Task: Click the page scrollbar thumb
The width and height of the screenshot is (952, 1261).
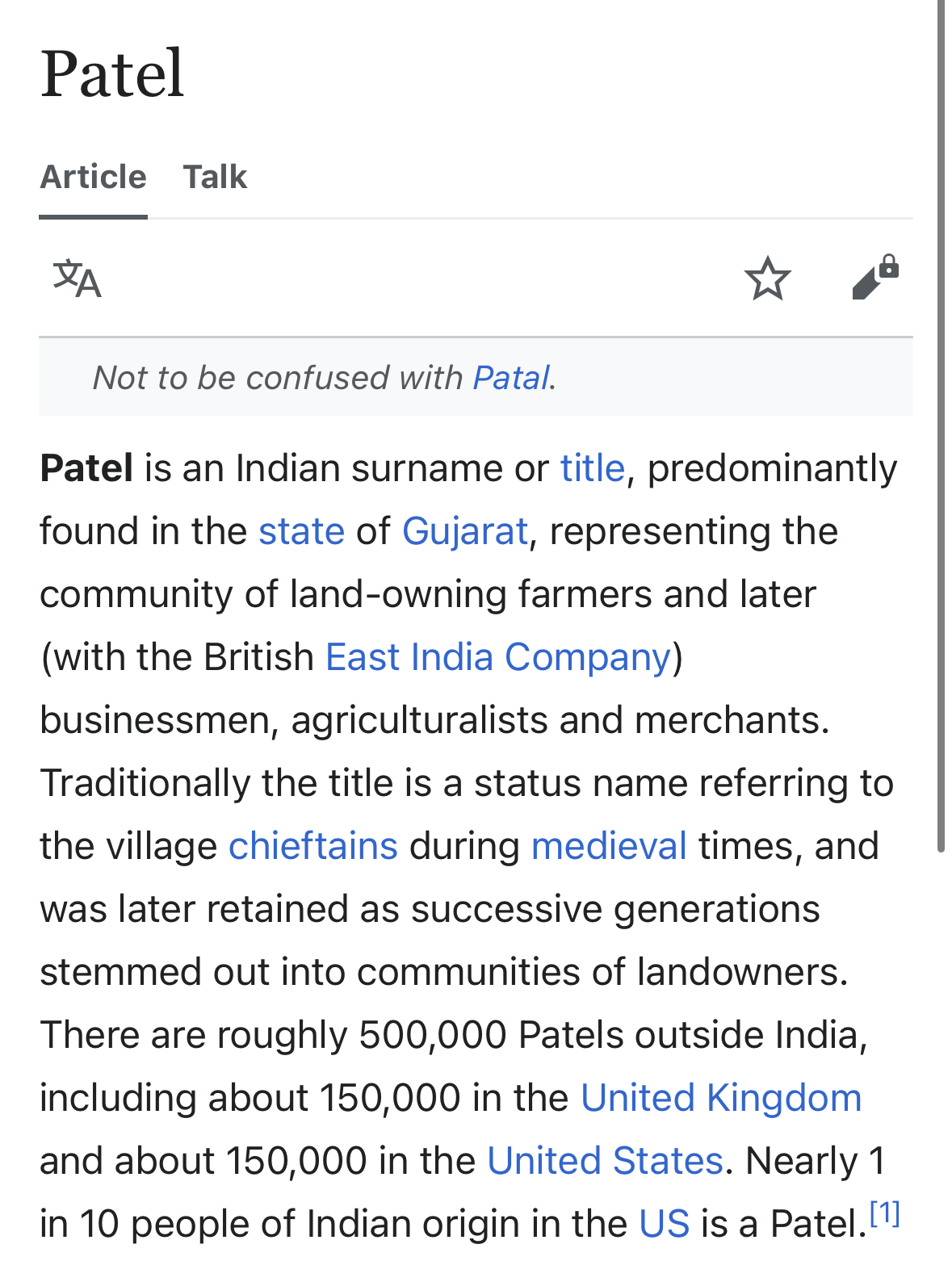Action: (941, 425)
